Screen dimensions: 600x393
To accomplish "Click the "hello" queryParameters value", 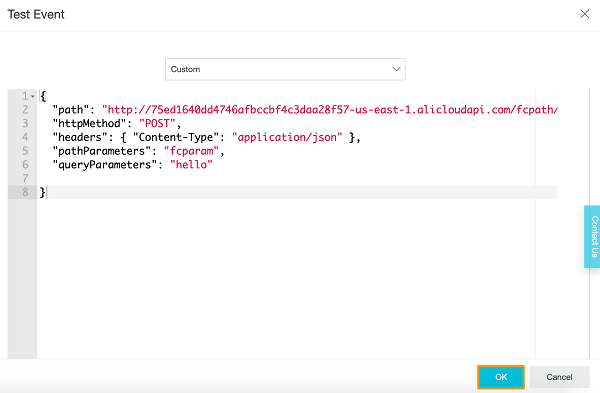I will click(191, 165).
